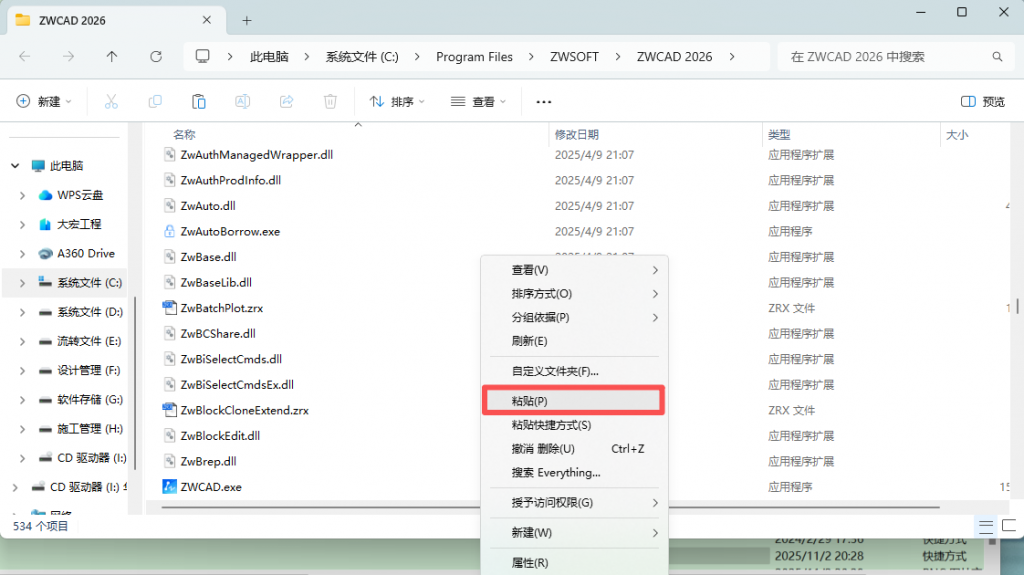Viewport: 1024px width, 575px height.
Task: Sort by the 类型 column header
Action: tap(779, 135)
